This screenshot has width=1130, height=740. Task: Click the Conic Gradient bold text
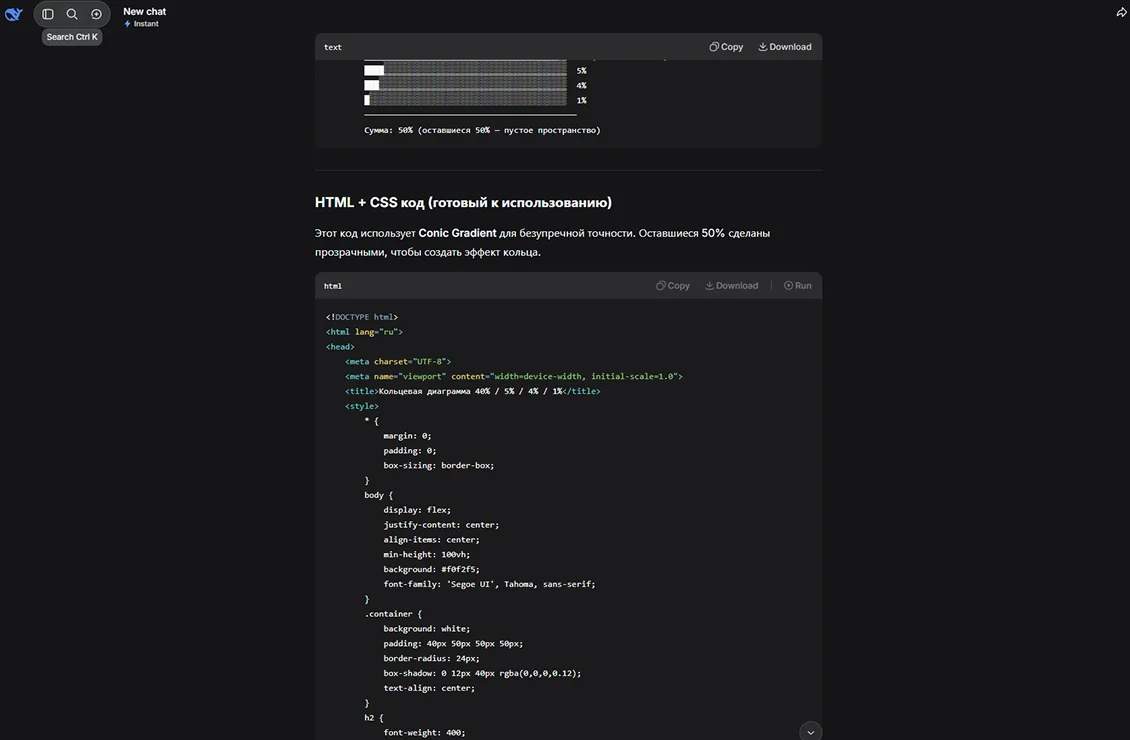(457, 233)
